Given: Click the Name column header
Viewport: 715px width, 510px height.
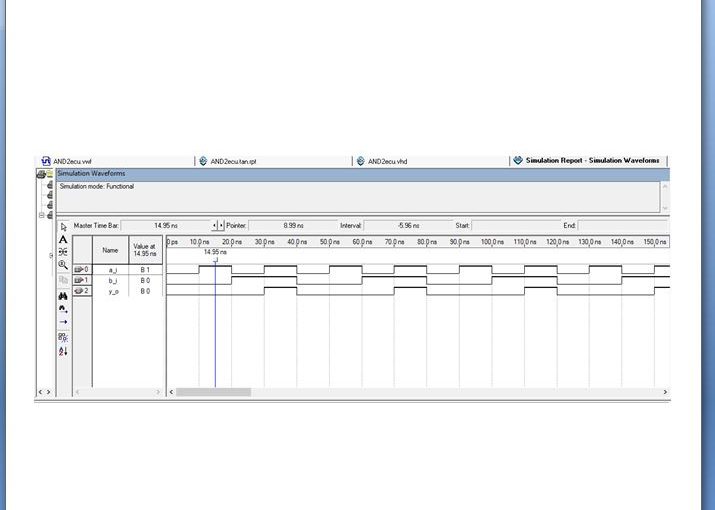Looking at the screenshot, I should [110, 250].
